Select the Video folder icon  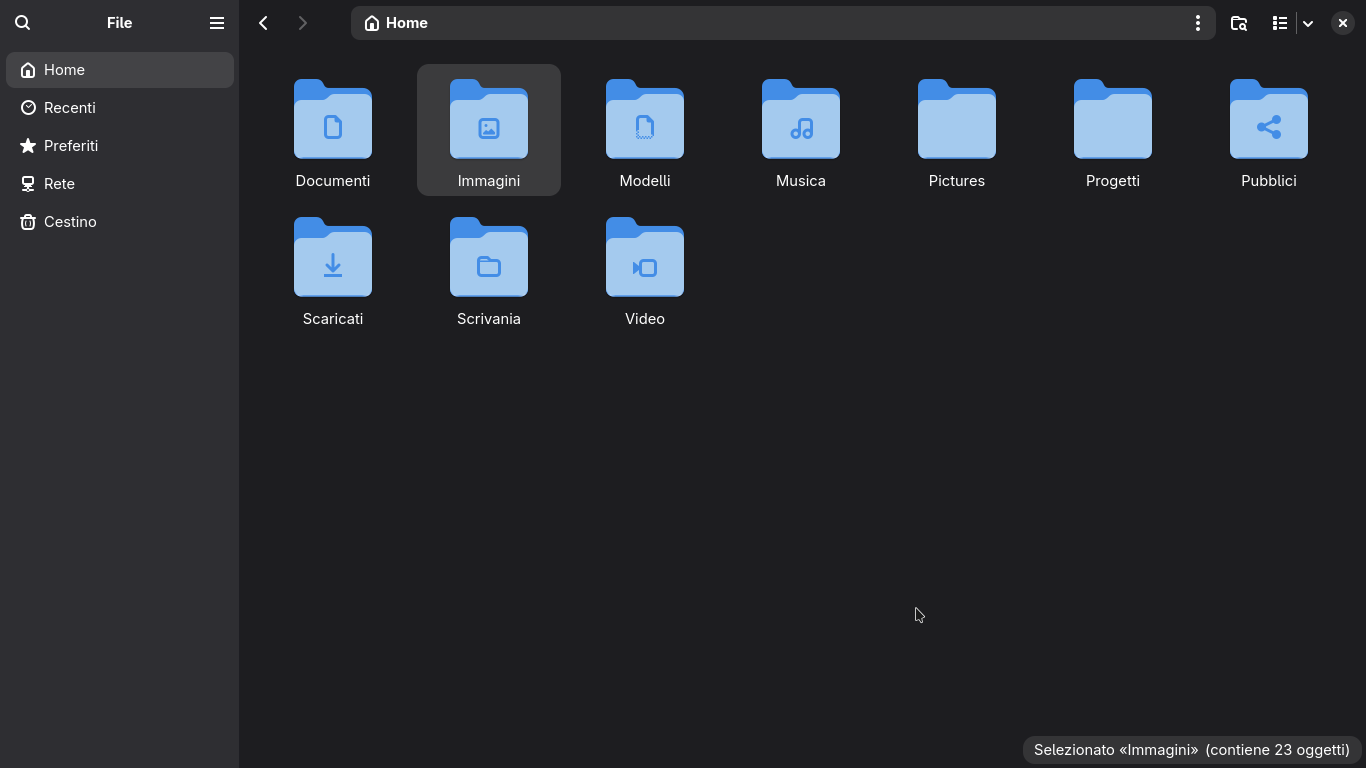(645, 257)
